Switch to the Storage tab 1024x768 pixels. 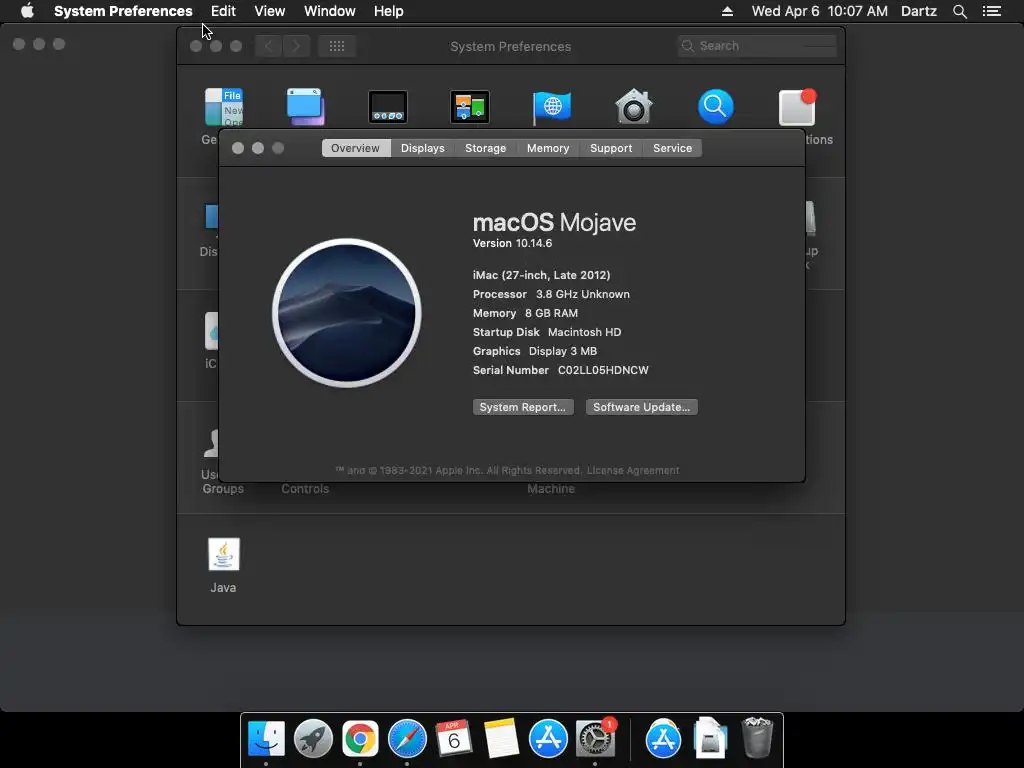[x=485, y=148]
